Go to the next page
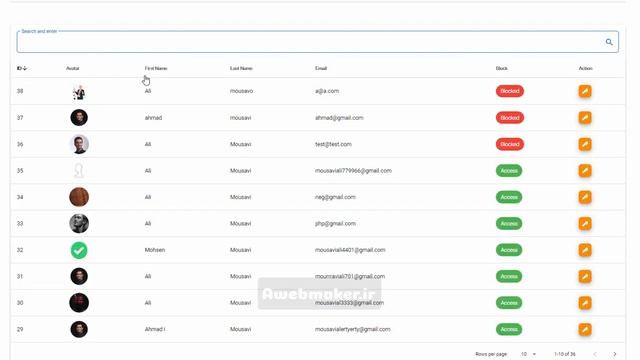Image resolution: width=640 pixels, height=360 pixels. (x=615, y=354)
